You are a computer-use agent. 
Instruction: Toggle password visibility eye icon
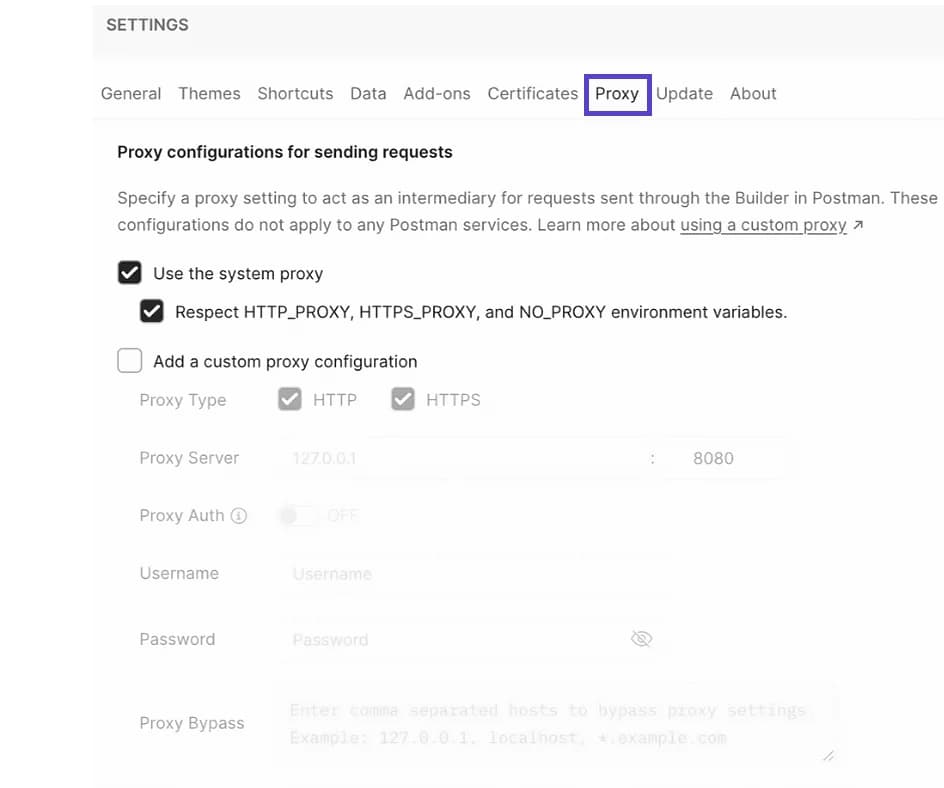coord(641,639)
